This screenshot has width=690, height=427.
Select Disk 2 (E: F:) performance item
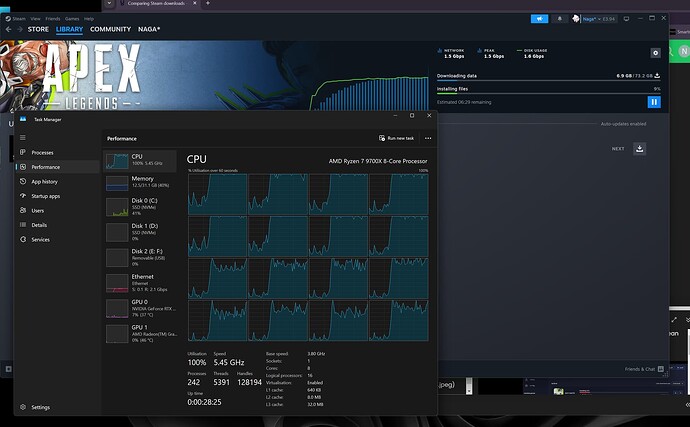[140, 258]
